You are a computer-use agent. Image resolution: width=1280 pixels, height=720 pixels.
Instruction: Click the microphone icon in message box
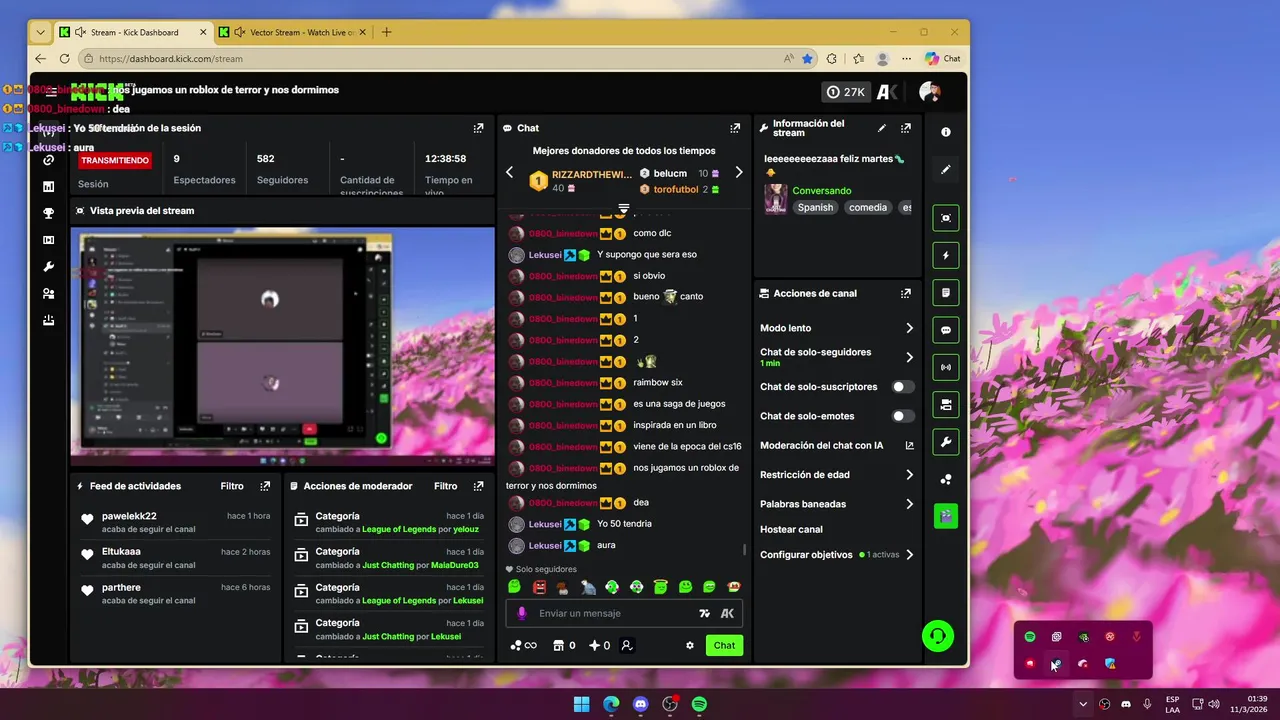coord(522,613)
